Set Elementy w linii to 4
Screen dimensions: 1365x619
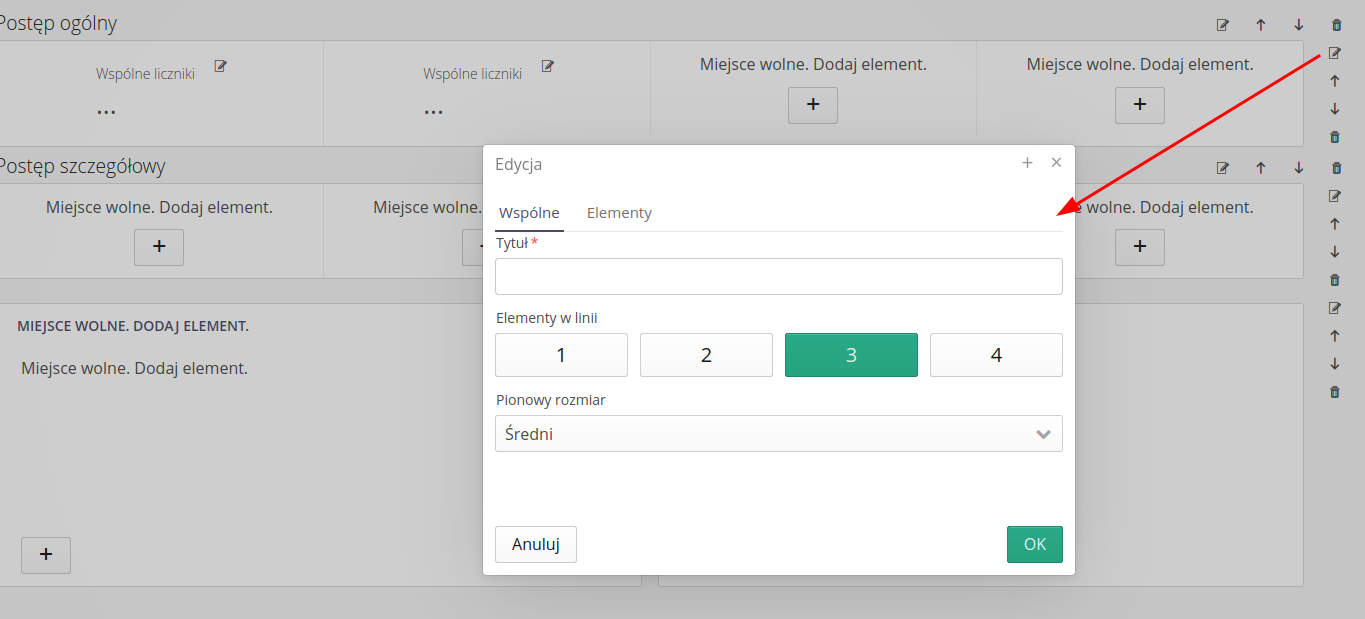(x=996, y=355)
